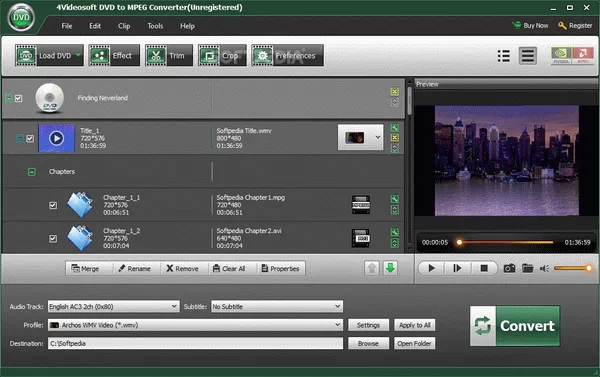Toggle AMD APP acceleration icon
600x377 pixels.
pyautogui.click(x=583, y=56)
